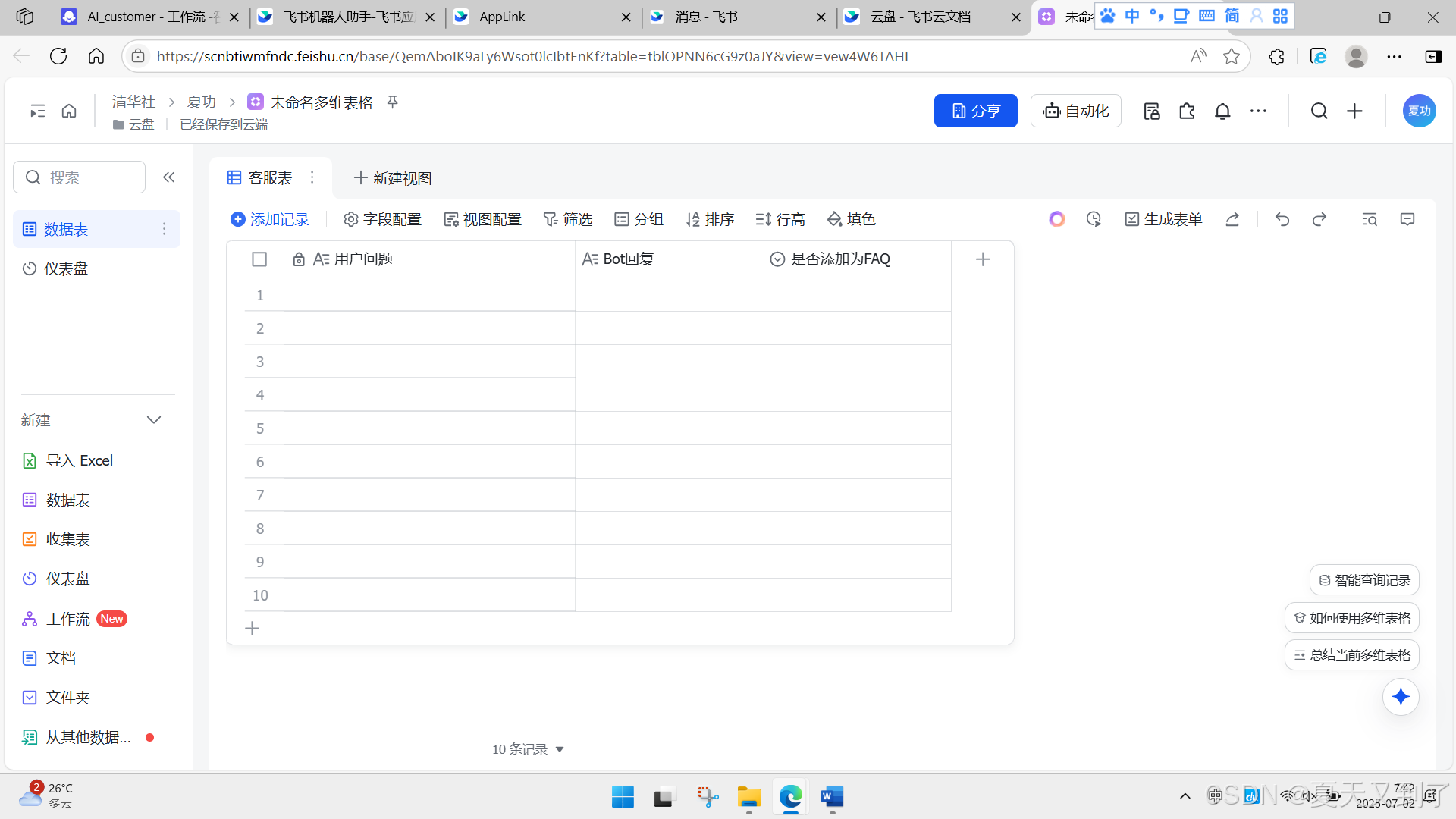Image resolution: width=1456 pixels, height=819 pixels.
Task: Add a new field column
Action: pos(983,259)
